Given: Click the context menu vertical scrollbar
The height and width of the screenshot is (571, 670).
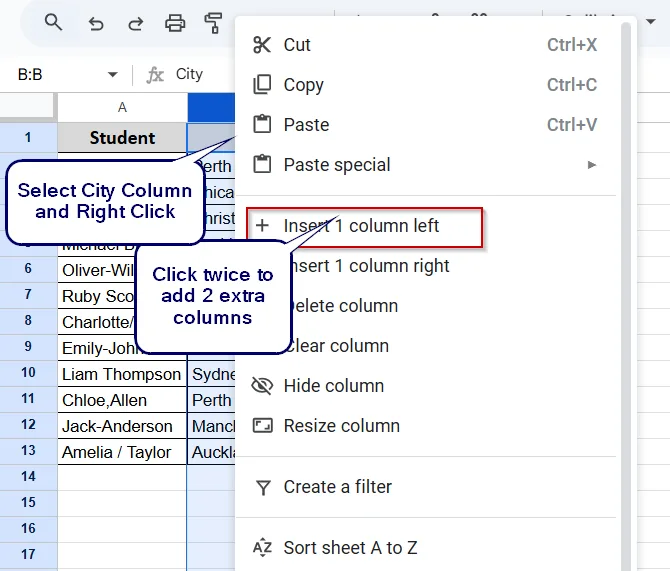Looking at the screenshot, I should pos(626,297).
